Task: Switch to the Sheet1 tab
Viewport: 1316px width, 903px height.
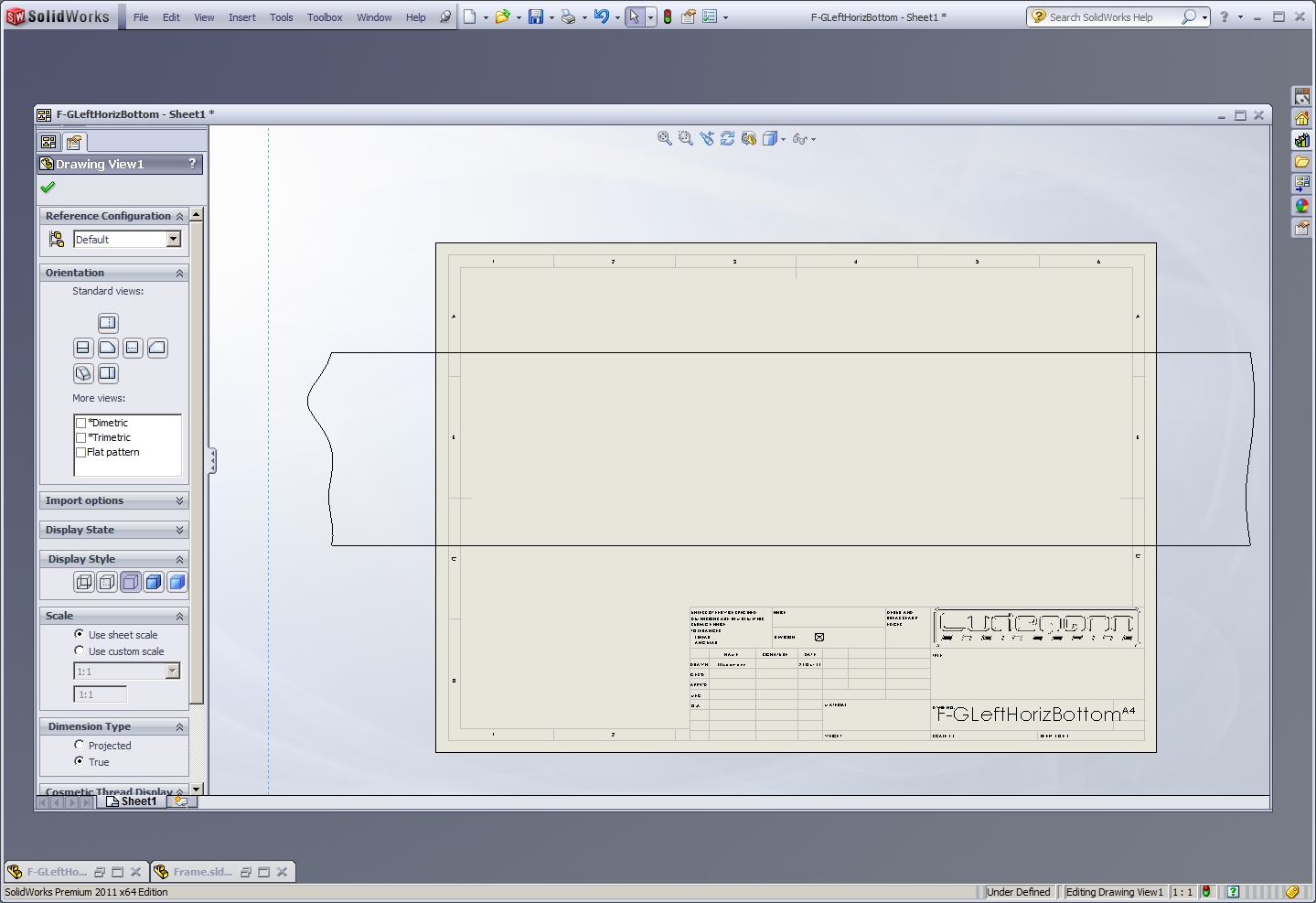Action: pos(132,801)
